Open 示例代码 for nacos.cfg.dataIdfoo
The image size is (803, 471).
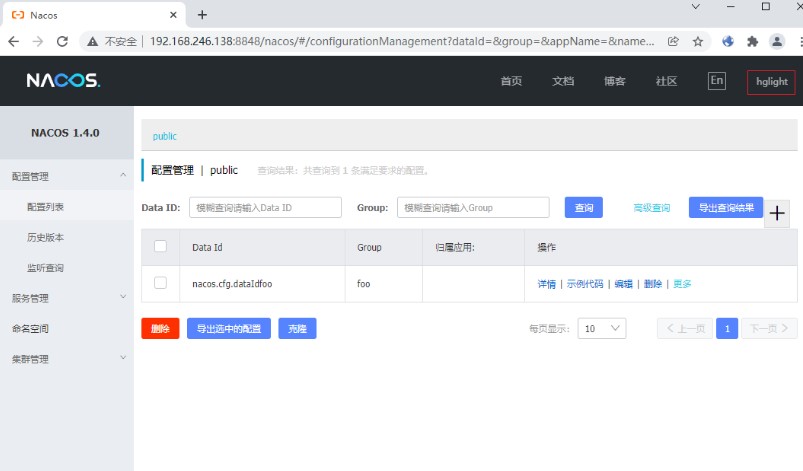coord(585,284)
